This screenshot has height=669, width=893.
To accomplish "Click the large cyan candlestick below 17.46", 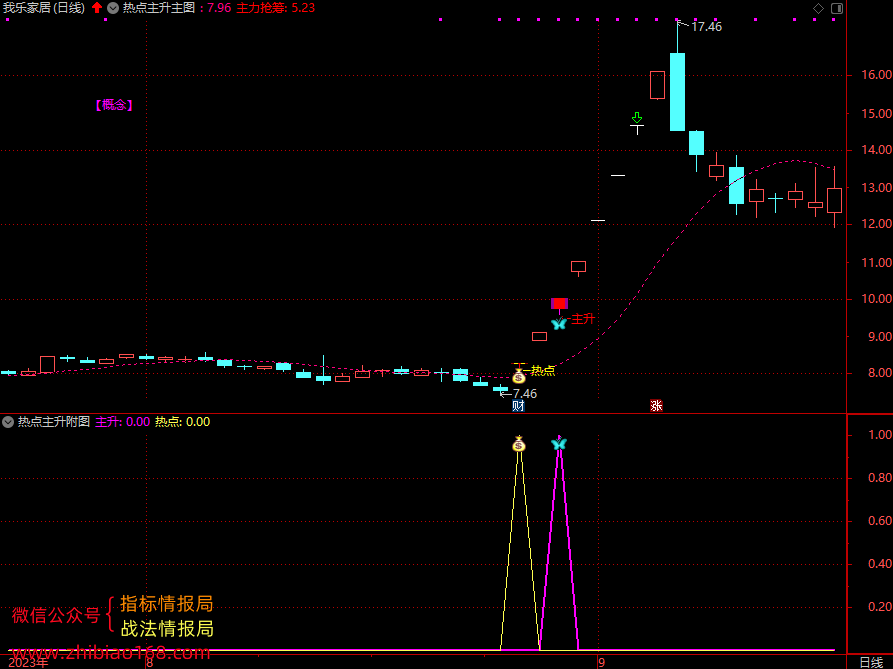I will click(677, 92).
